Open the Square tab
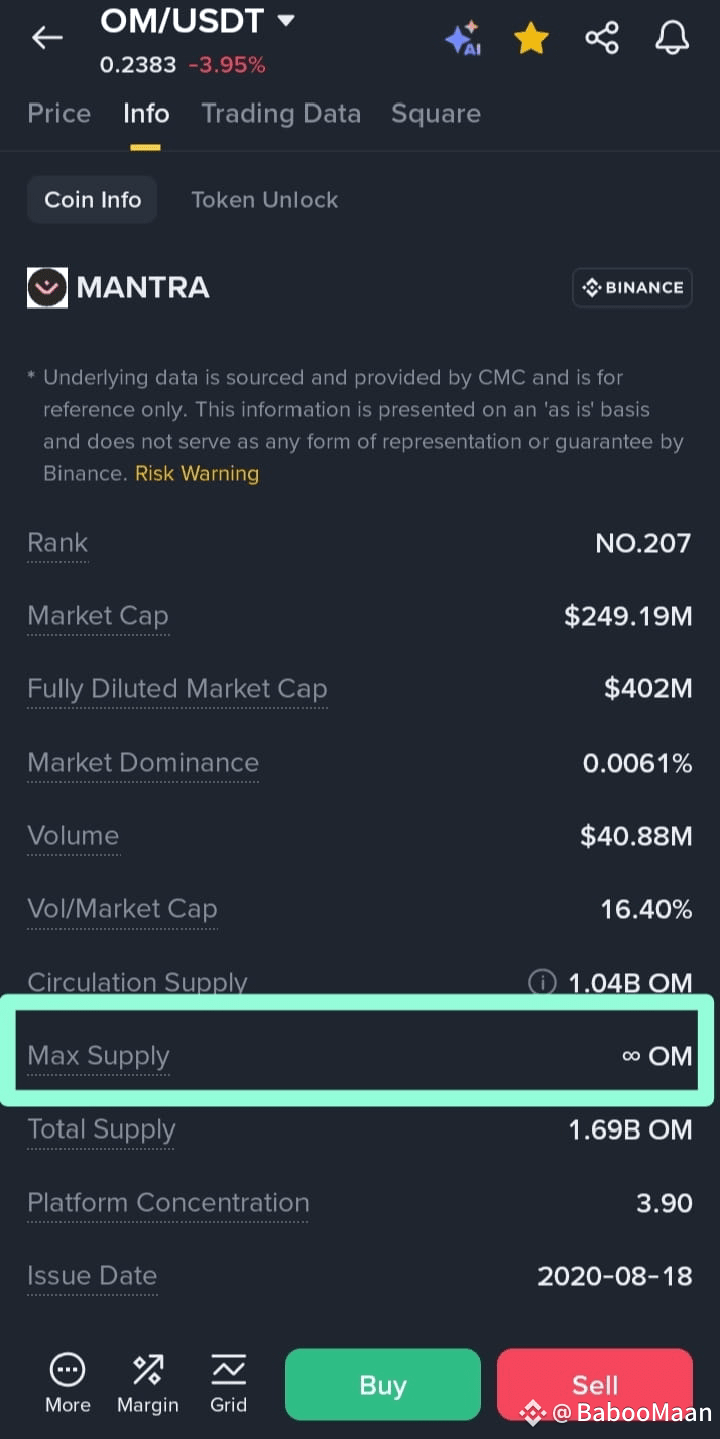Image resolution: width=720 pixels, height=1439 pixels. point(436,113)
